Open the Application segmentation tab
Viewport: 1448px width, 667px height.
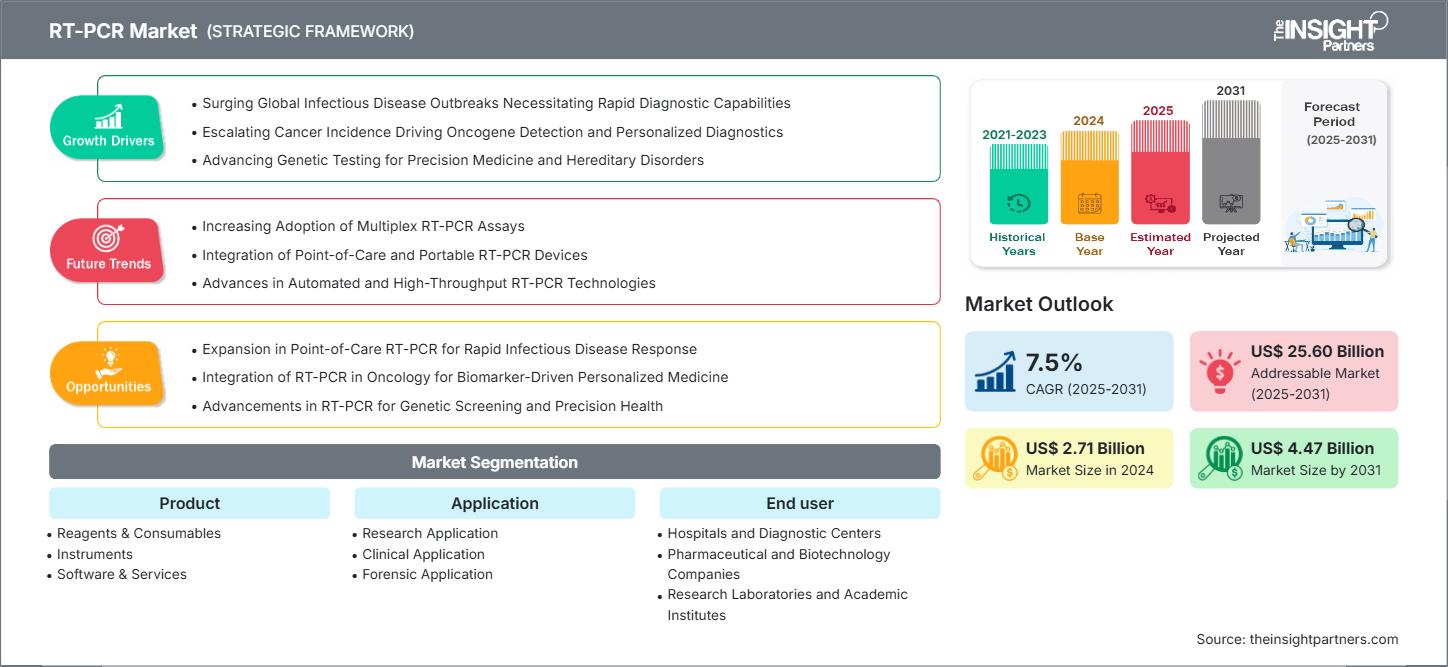coord(494,503)
